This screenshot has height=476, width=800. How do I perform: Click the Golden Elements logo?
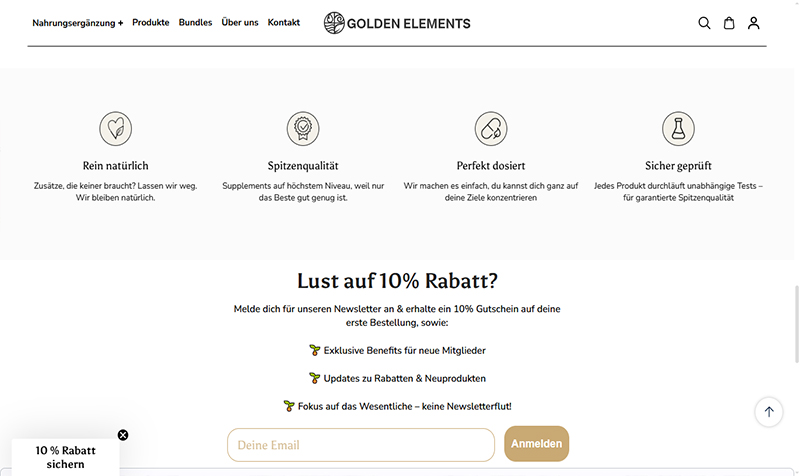coord(397,23)
